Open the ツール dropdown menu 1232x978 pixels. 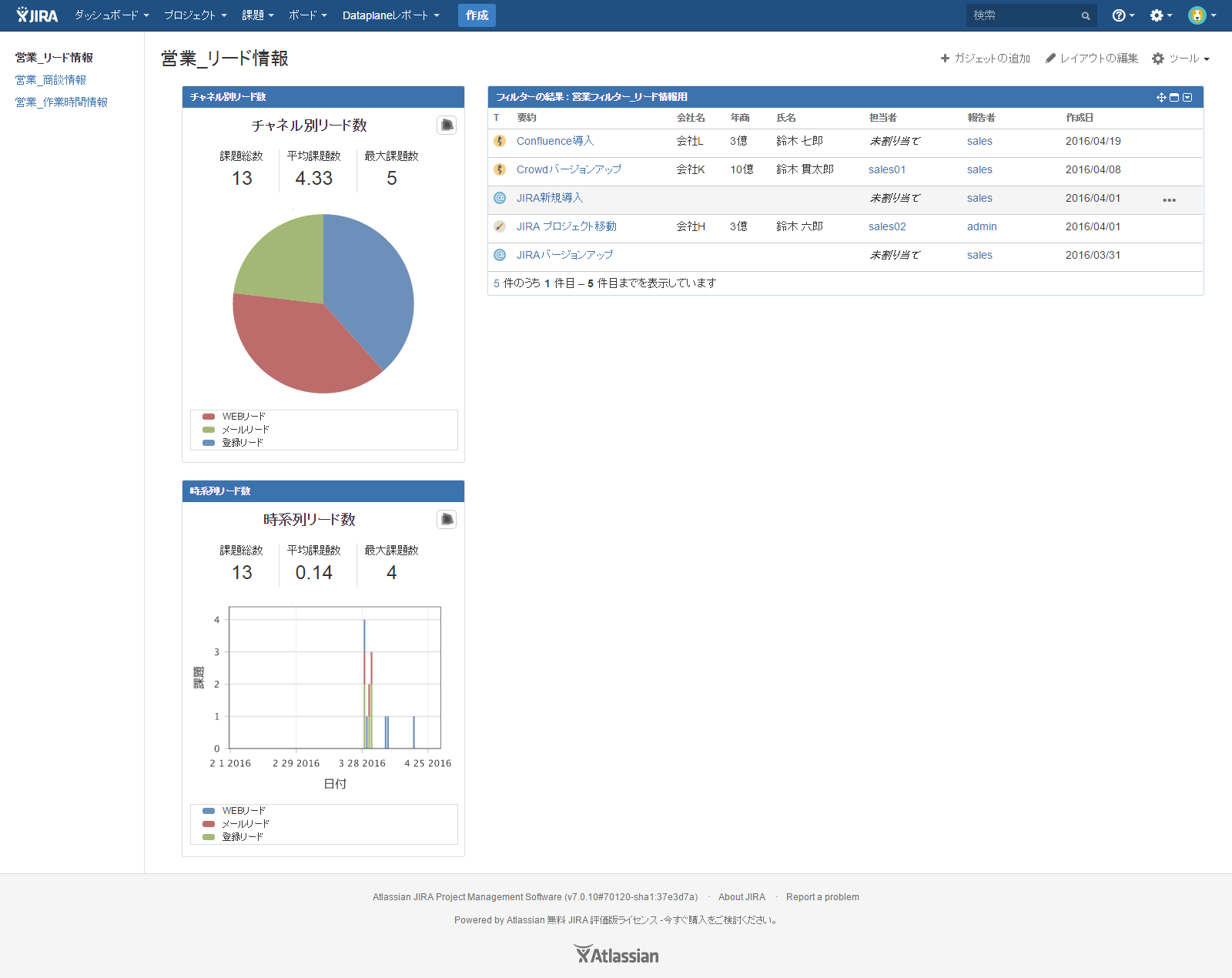1180,59
